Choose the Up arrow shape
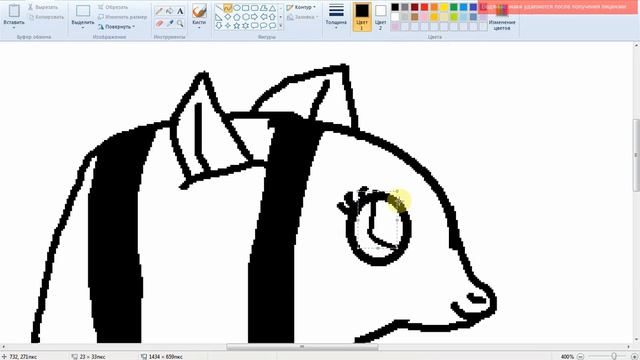The height and width of the screenshot is (360, 640). [272, 17]
